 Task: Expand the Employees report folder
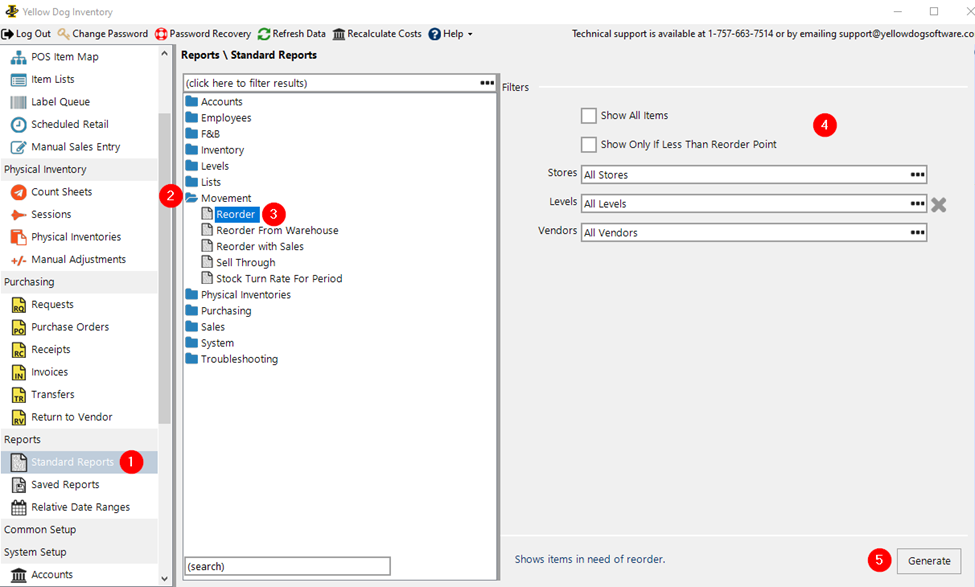pyautogui.click(x=192, y=118)
